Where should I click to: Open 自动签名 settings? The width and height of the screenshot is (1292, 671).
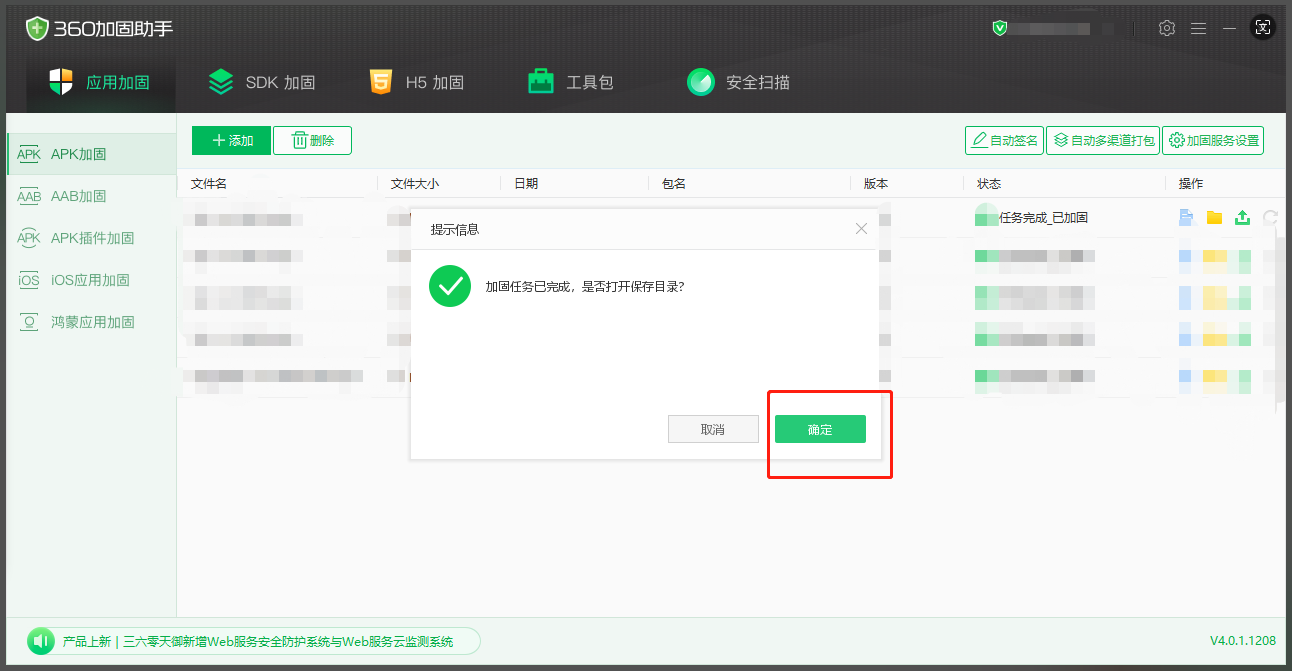click(x=1004, y=141)
